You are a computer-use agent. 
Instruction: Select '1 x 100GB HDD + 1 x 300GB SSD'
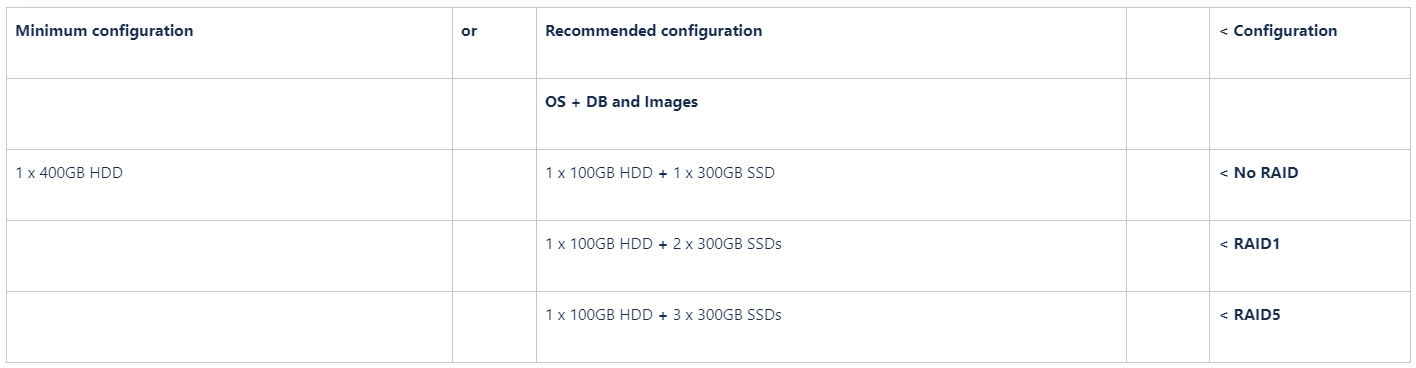tap(831, 185)
